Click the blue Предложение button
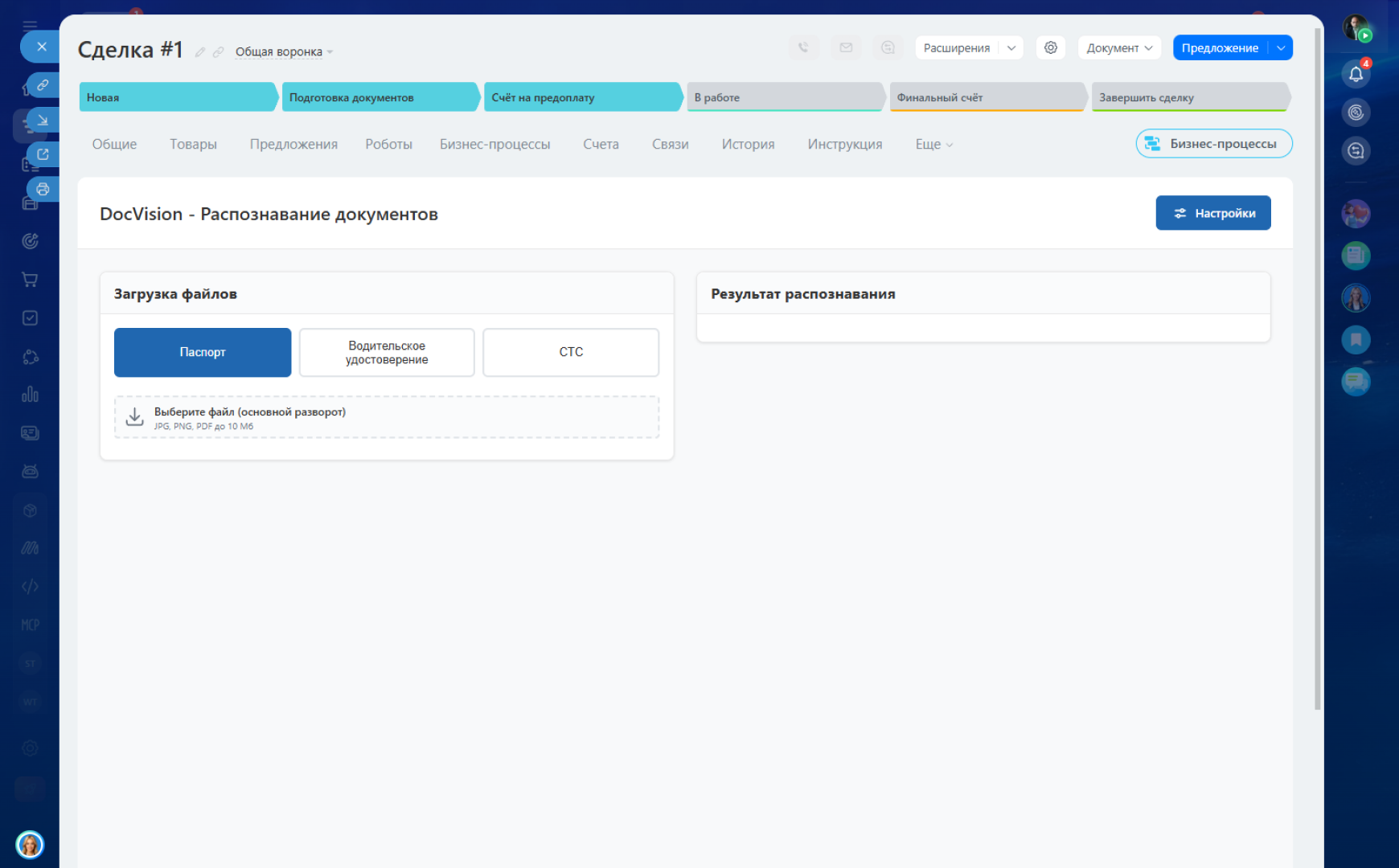The height and width of the screenshot is (868, 1399). (x=1220, y=47)
